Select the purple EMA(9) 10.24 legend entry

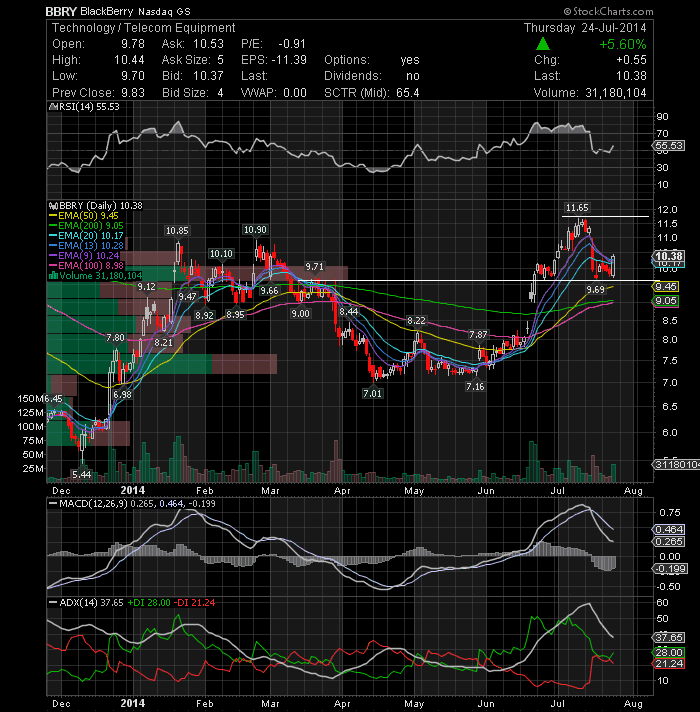pyautogui.click(x=84, y=256)
